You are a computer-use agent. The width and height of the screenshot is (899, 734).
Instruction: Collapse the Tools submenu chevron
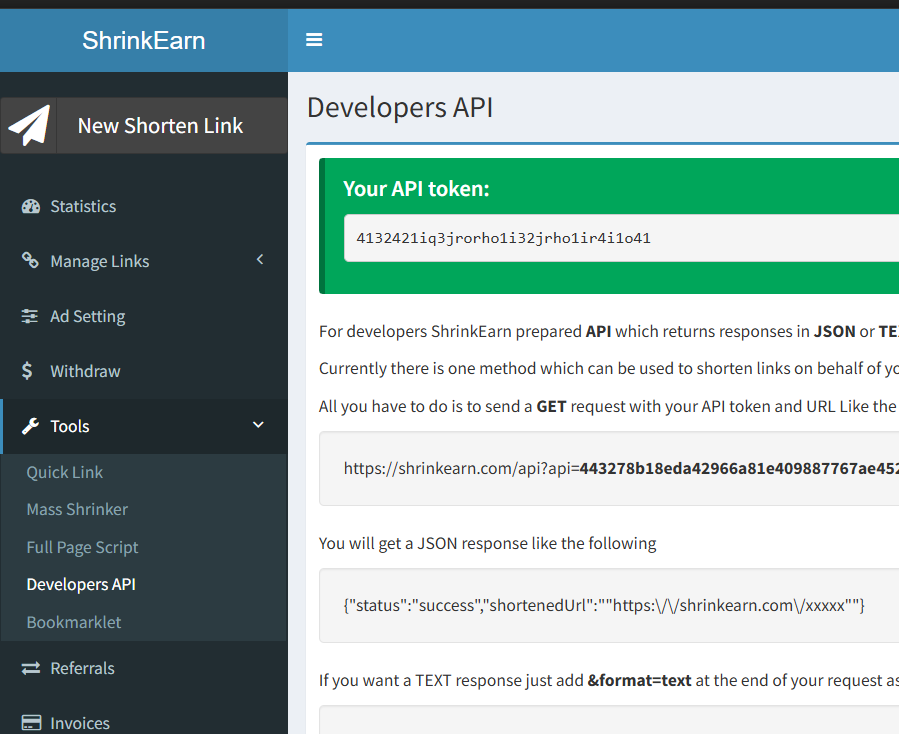pos(259,425)
